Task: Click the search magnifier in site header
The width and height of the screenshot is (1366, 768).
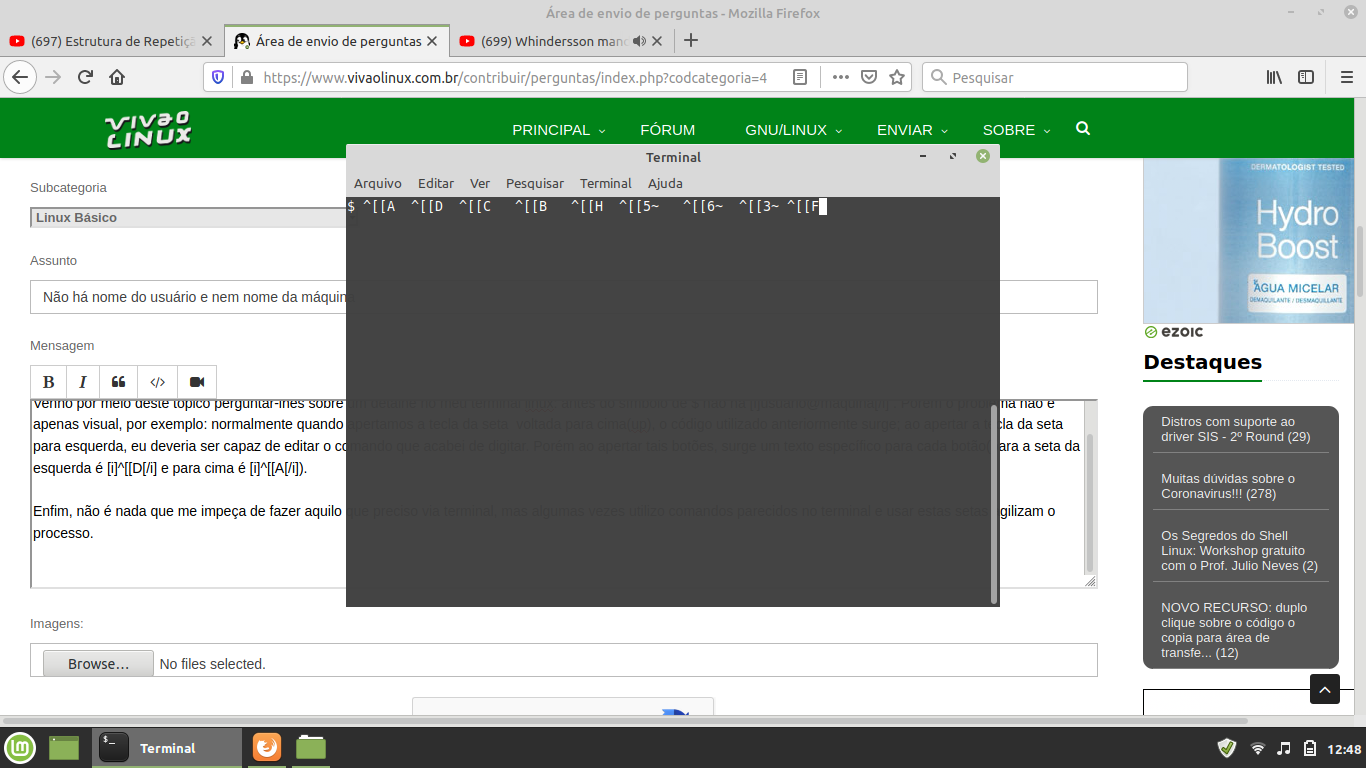Action: coord(1083,129)
